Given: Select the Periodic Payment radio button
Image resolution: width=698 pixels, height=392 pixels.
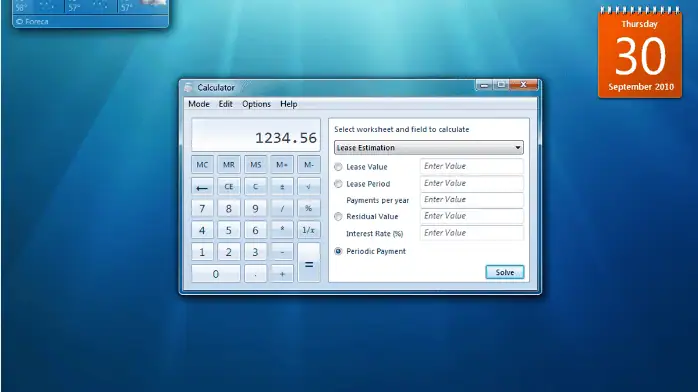Looking at the screenshot, I should (x=338, y=251).
